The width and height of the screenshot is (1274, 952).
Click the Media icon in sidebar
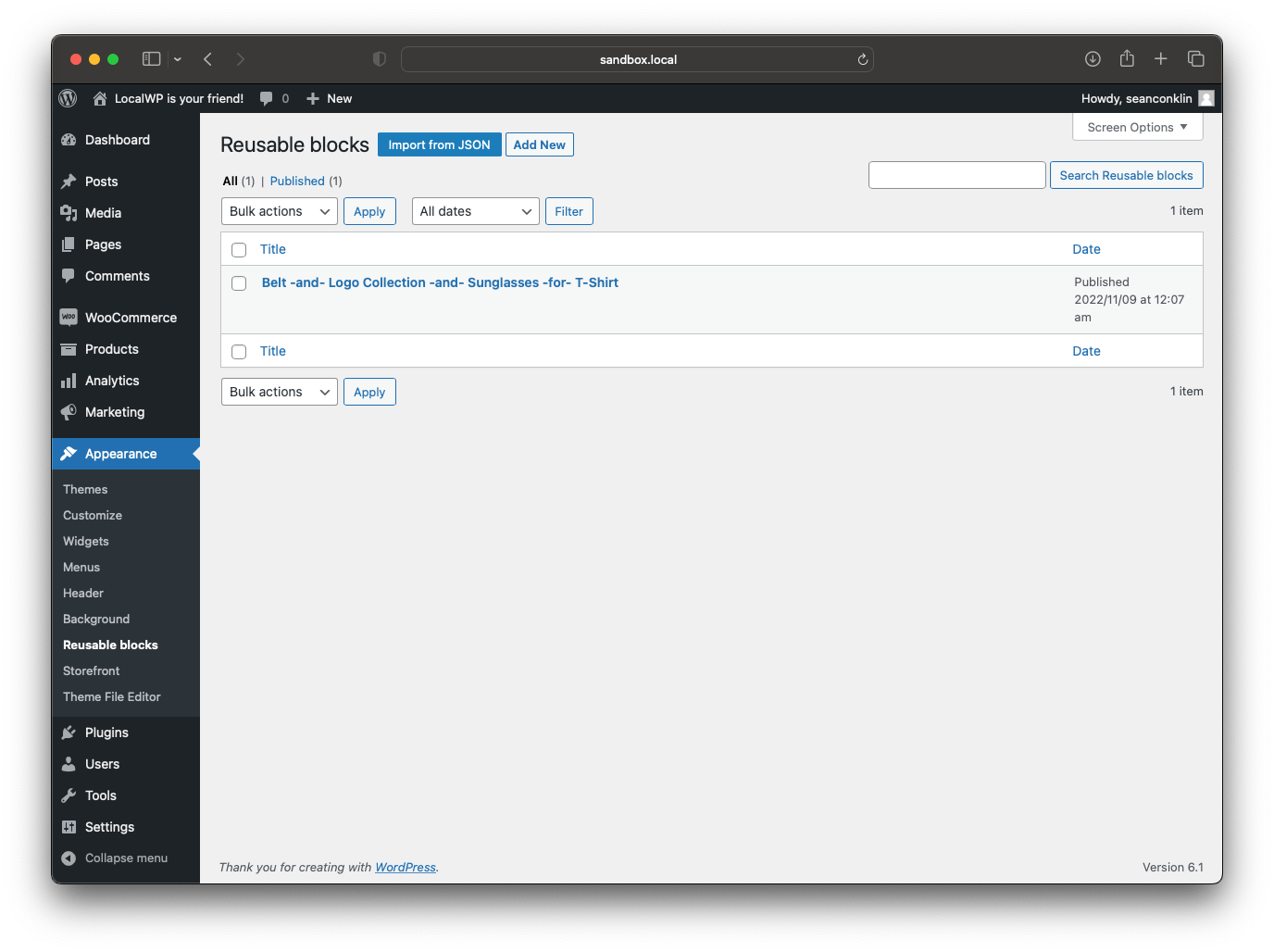pyautogui.click(x=69, y=213)
